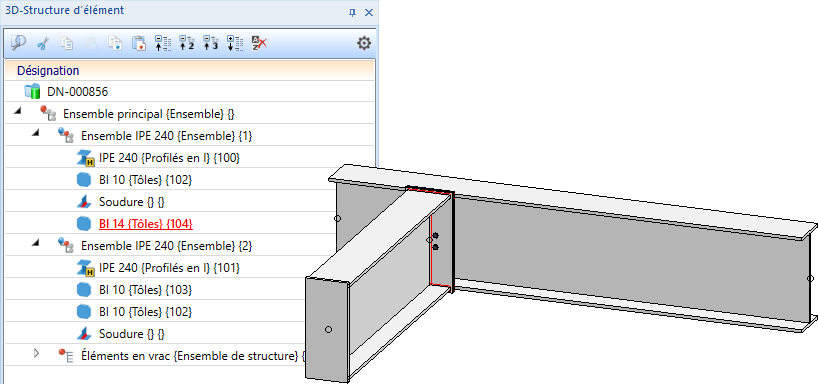Click the copy documents icon
This screenshot has height=384, width=818.
[67, 43]
